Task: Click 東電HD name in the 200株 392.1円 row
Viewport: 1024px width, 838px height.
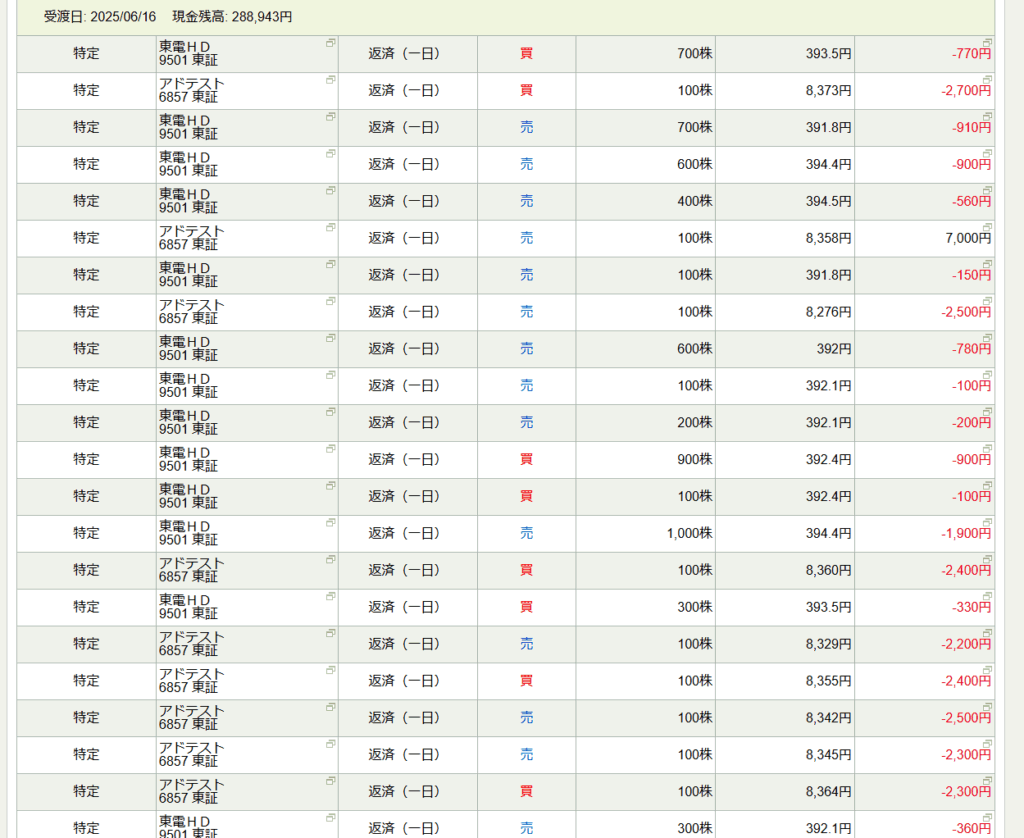Action: [x=184, y=415]
